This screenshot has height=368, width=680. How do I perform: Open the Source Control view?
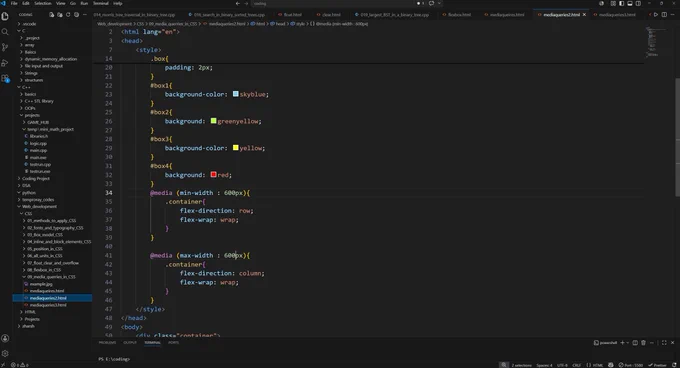pos(5,47)
